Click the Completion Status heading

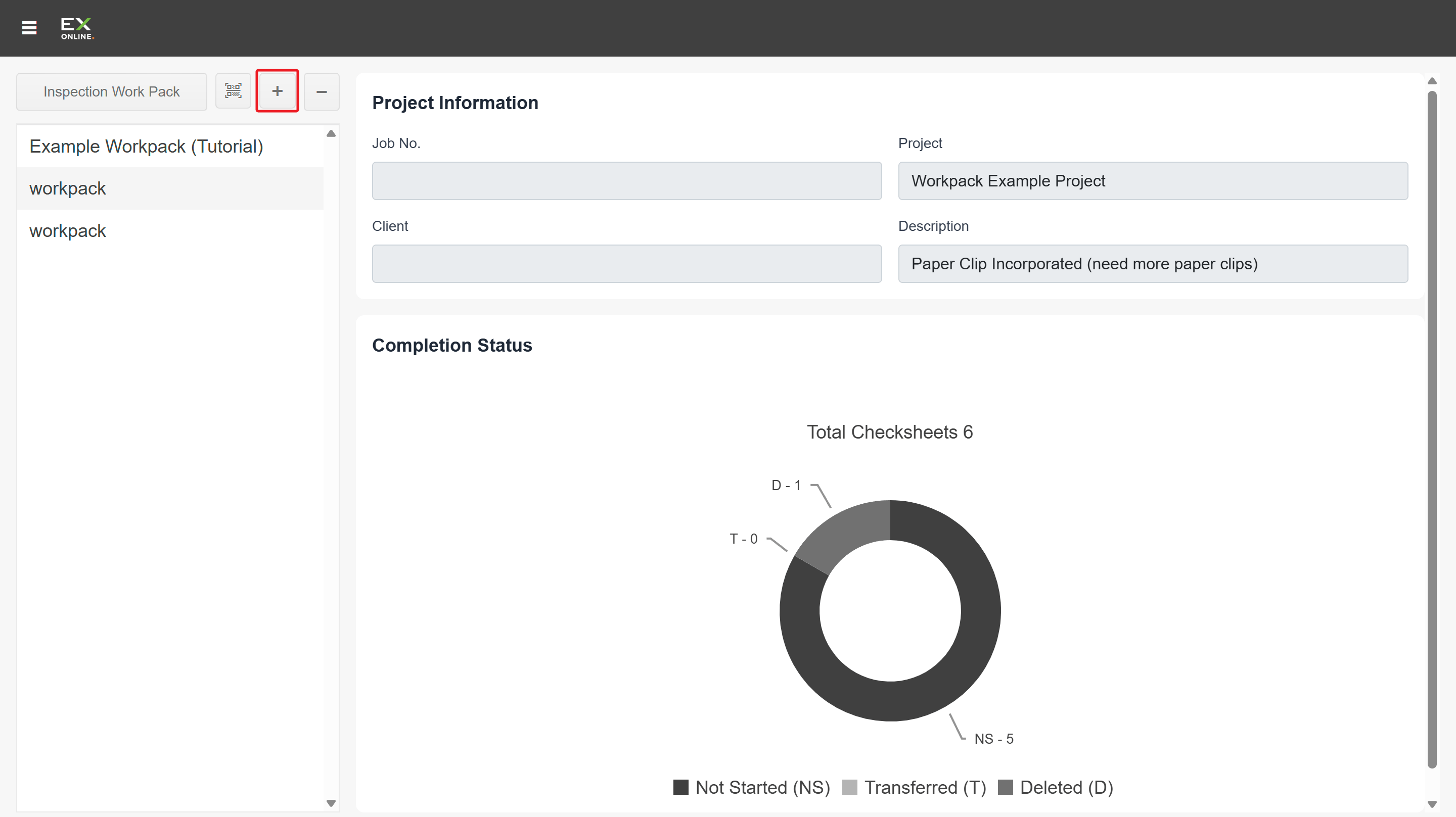pos(451,345)
